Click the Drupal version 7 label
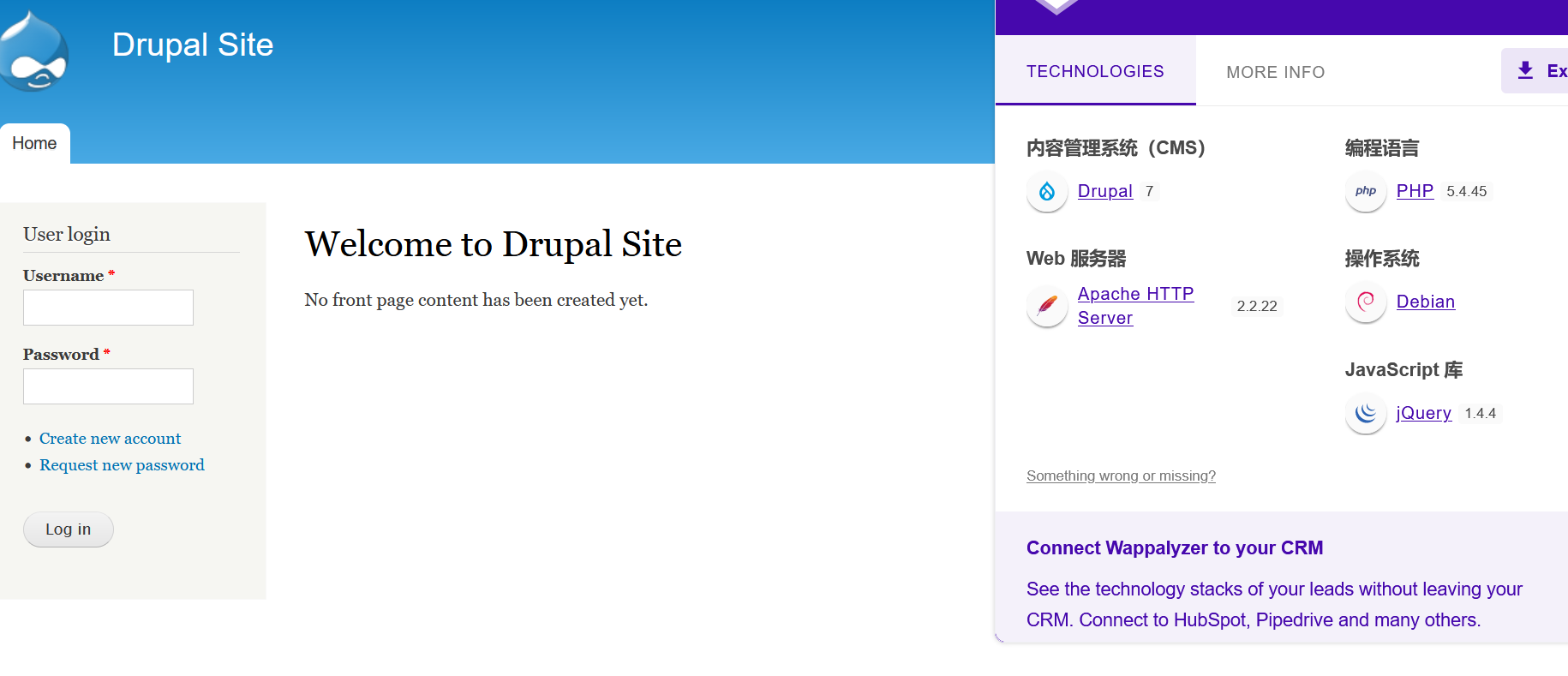Image resolution: width=1568 pixels, height=676 pixels. pyautogui.click(x=1149, y=191)
